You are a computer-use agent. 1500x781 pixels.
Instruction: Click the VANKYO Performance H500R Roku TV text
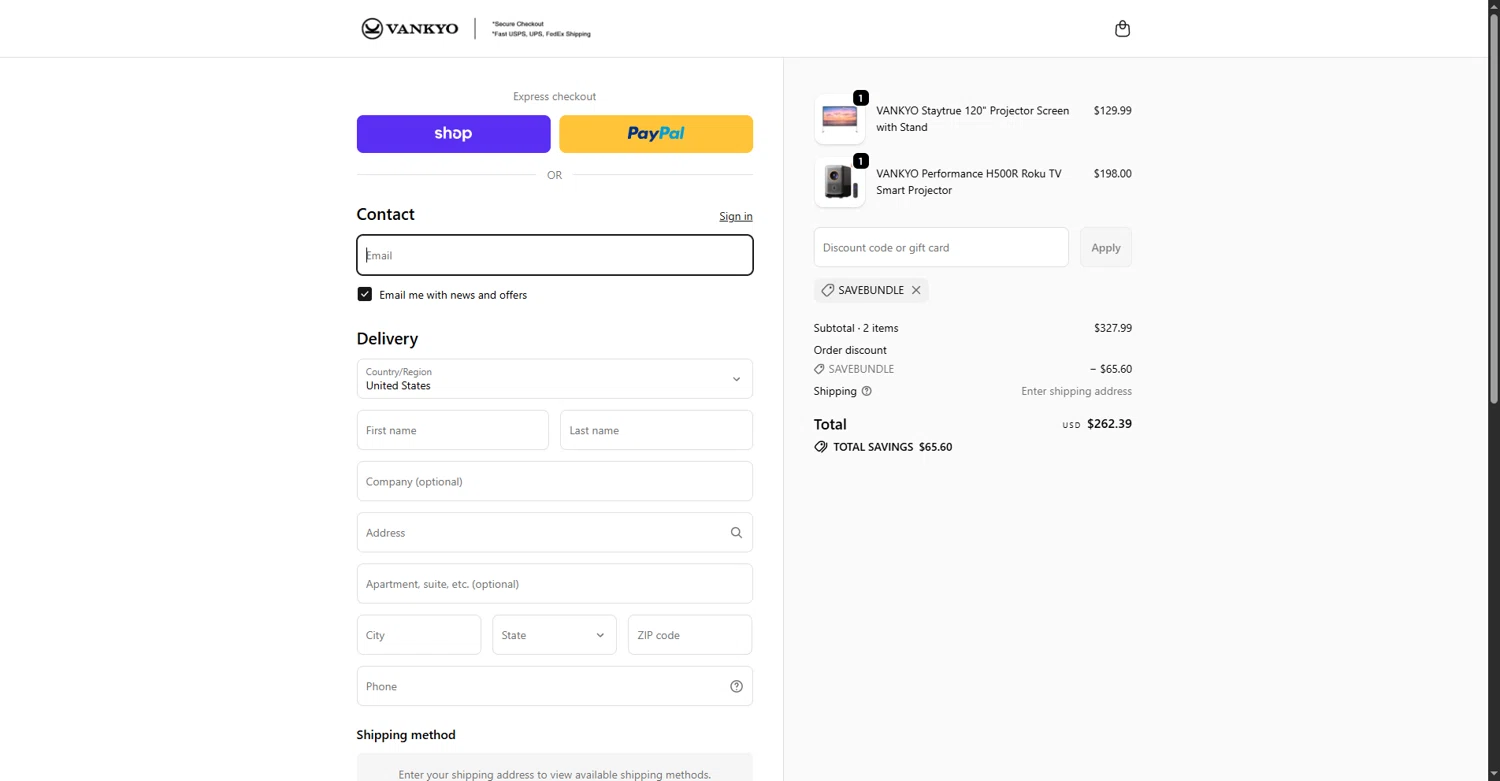[x=969, y=182]
